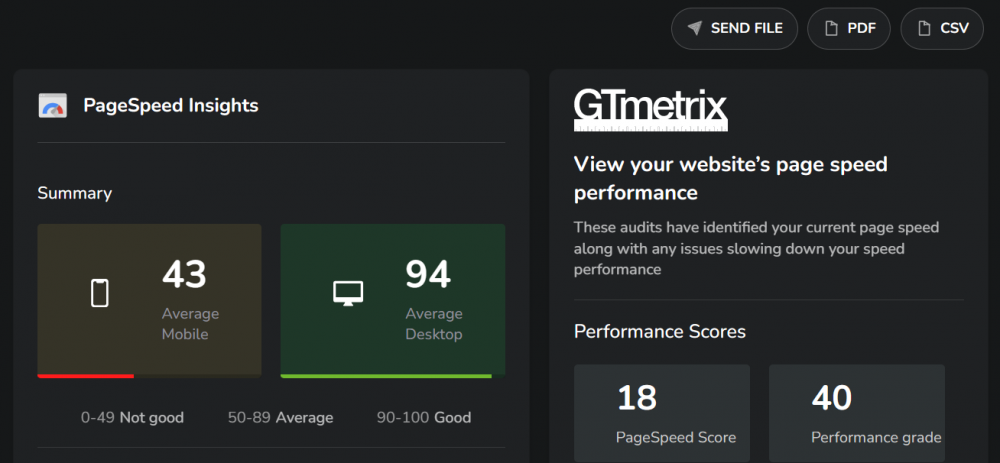Export report using PDF button
Screen dimensions: 1000x463
[x=849, y=29]
